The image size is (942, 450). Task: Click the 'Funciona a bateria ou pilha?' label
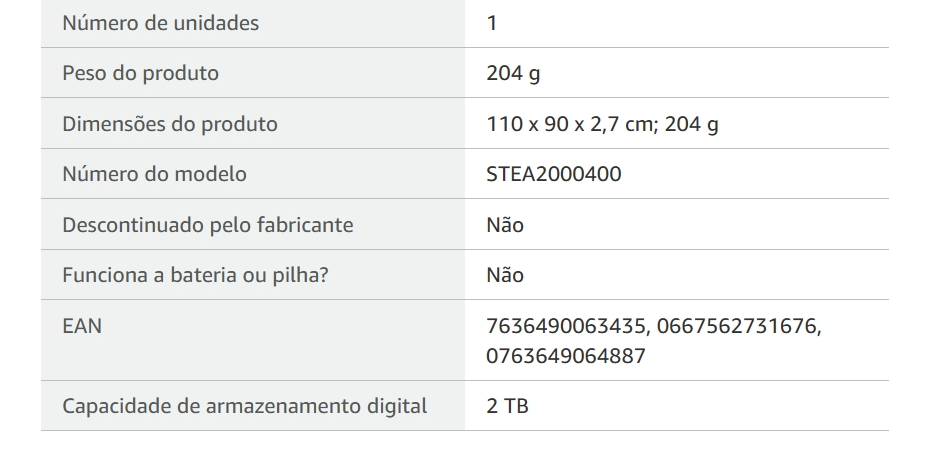(x=195, y=275)
